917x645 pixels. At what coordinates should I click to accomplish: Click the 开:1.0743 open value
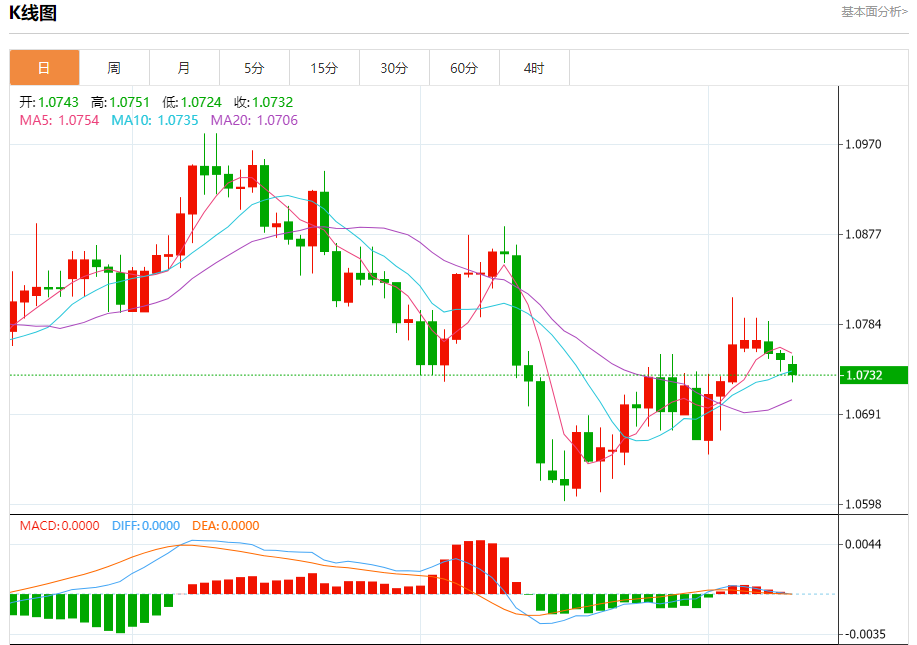(x=49, y=102)
